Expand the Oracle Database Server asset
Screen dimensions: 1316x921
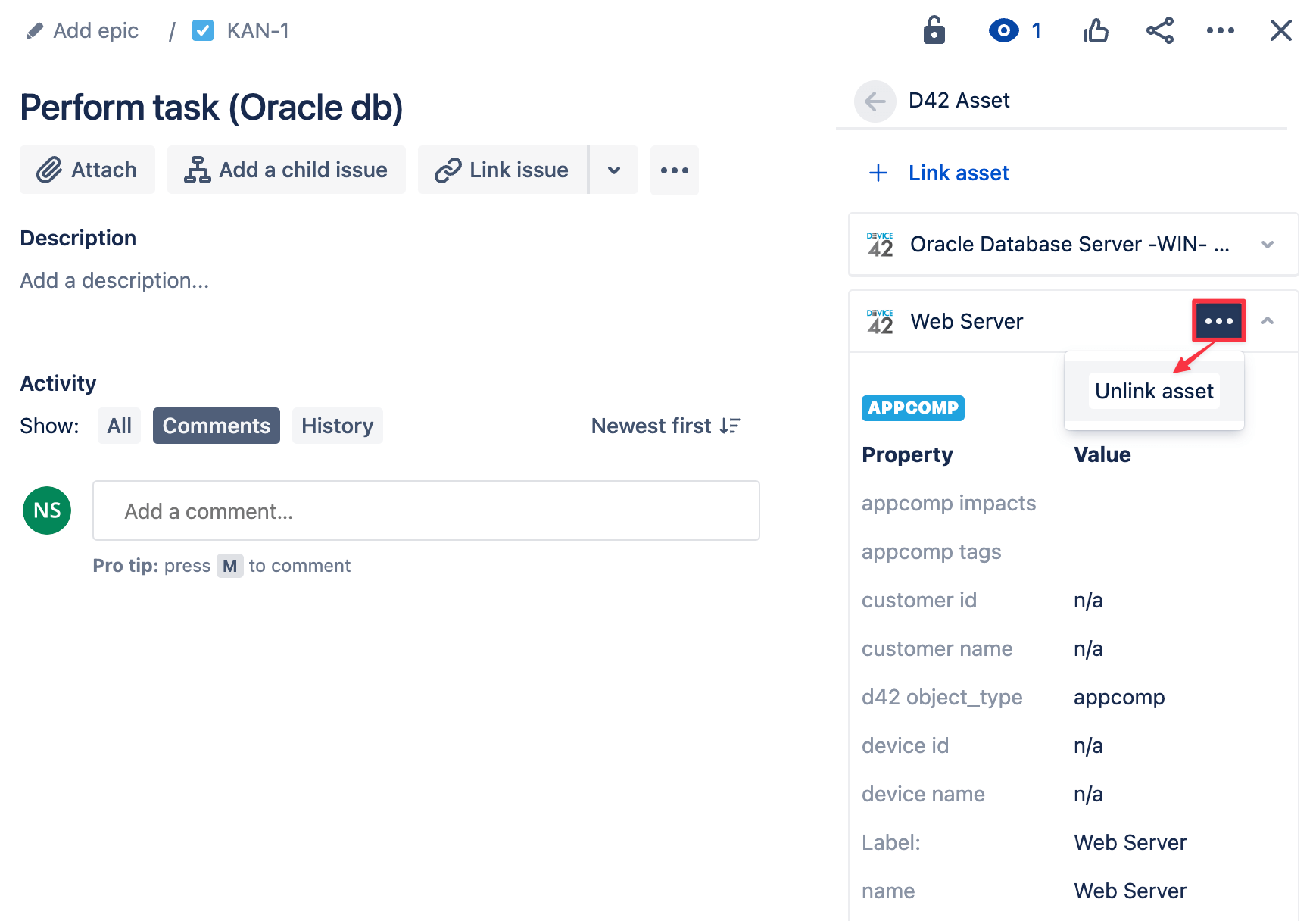1268,245
